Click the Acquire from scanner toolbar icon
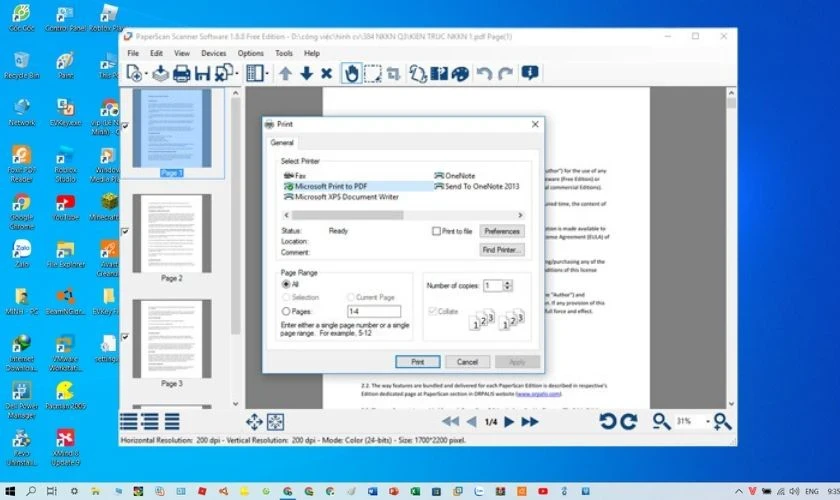Image resolution: width=840 pixels, height=500 pixels. tap(160, 73)
